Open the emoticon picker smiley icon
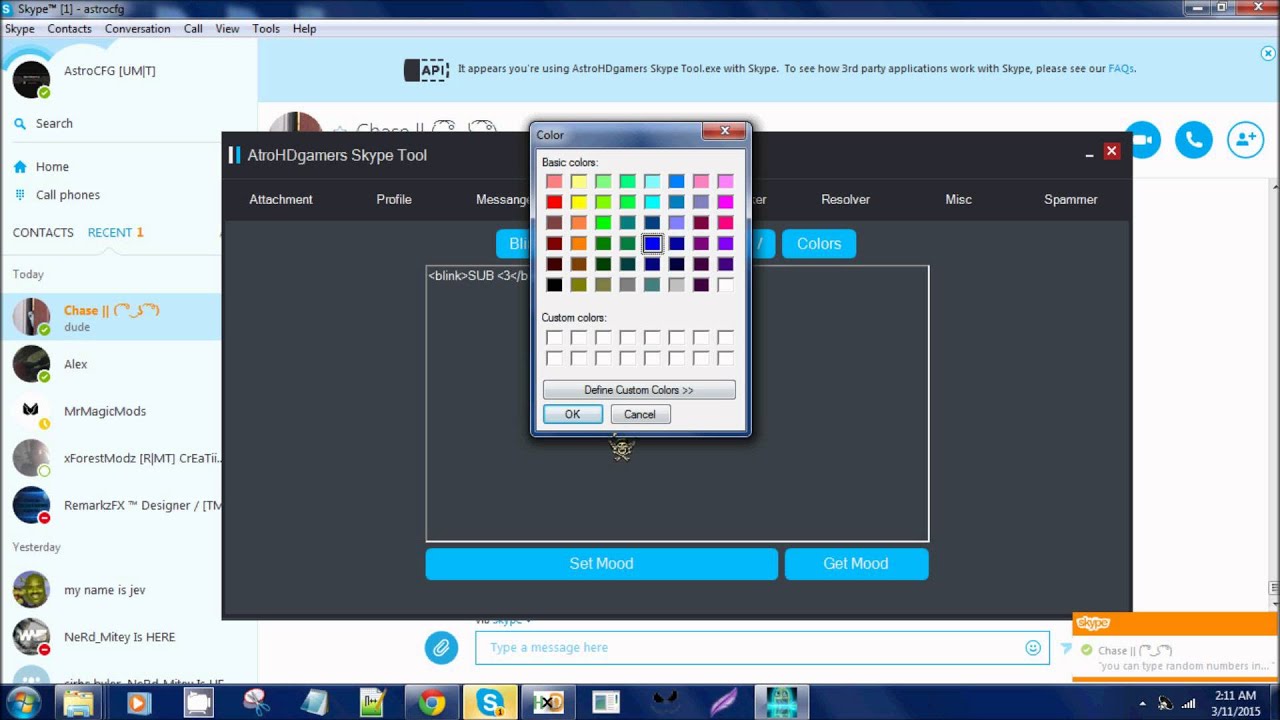 1033,648
